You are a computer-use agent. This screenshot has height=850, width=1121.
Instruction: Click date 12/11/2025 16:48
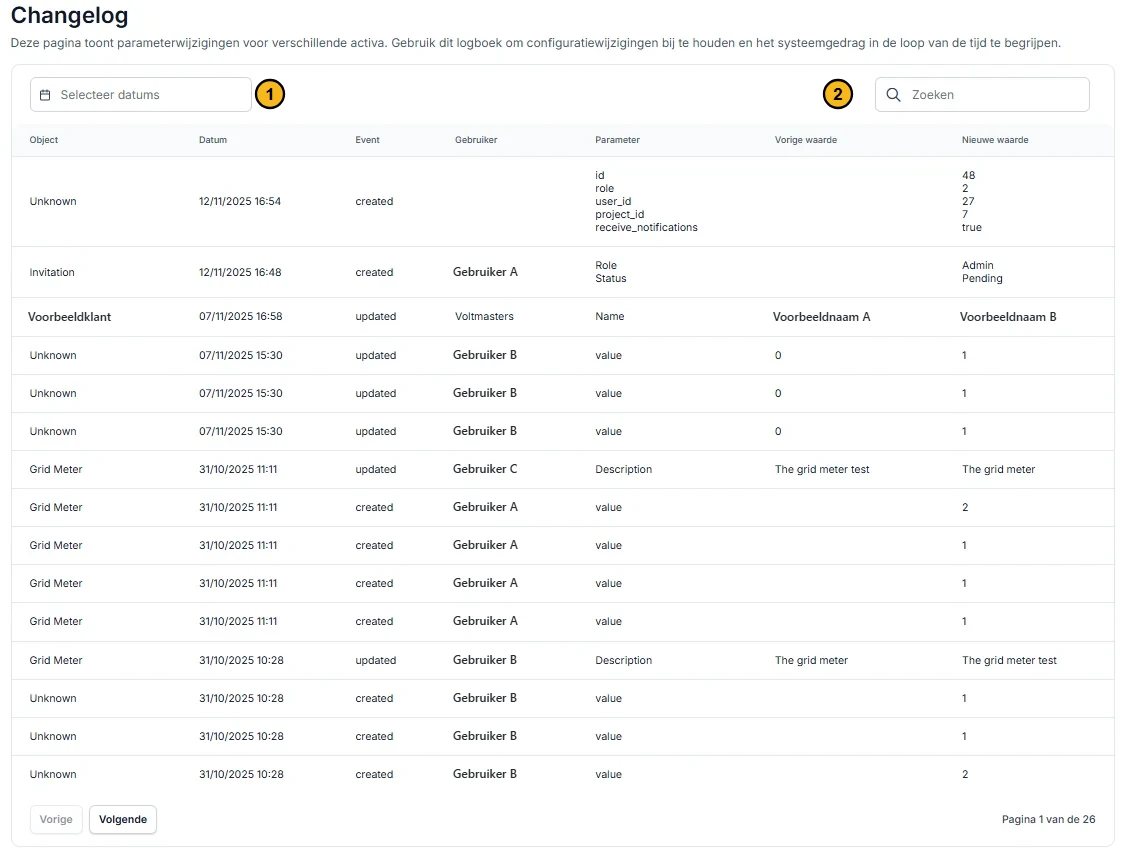[240, 272]
